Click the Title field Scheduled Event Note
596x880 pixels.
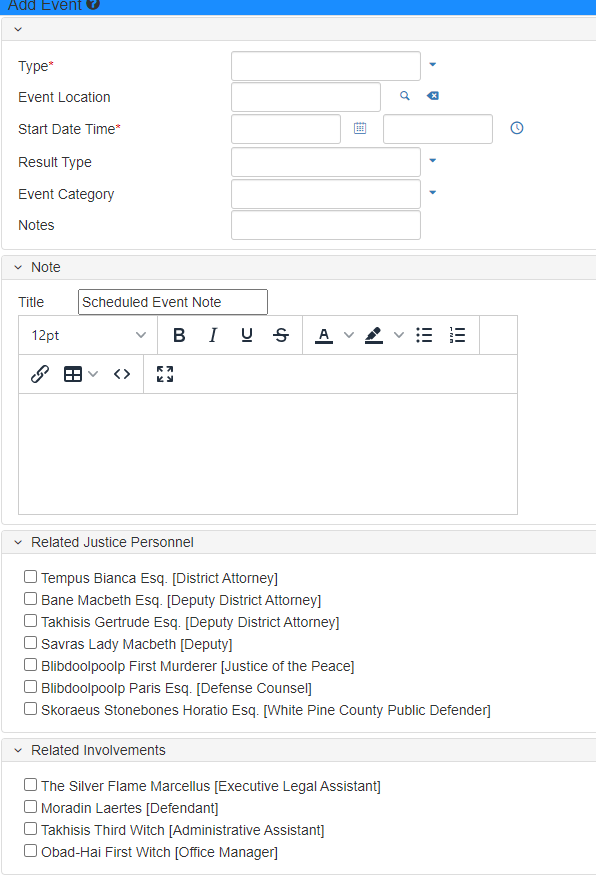pyautogui.click(x=173, y=302)
